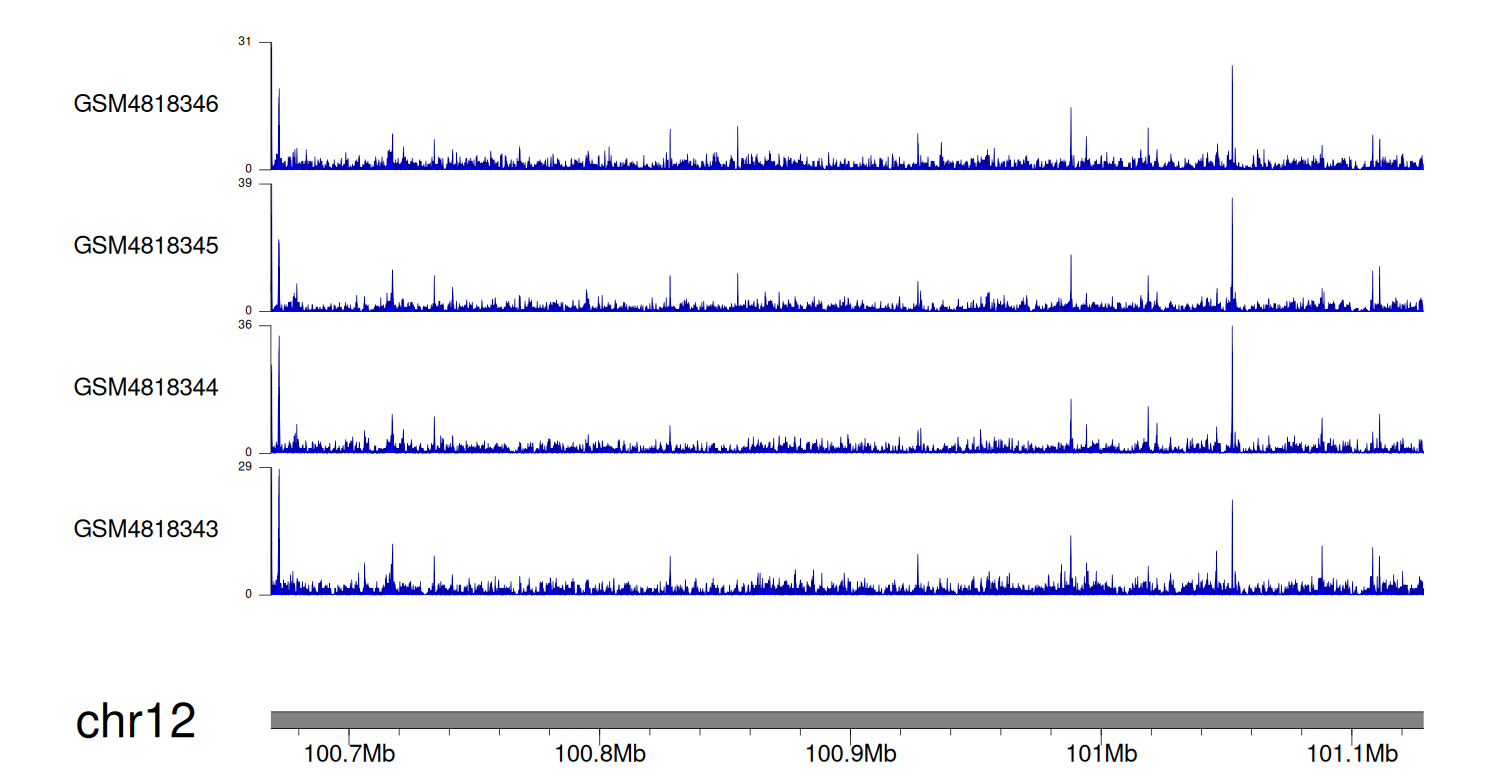The width and height of the screenshot is (1500, 780).
Task: Click the 100.9Mb position label
Action: point(851,753)
